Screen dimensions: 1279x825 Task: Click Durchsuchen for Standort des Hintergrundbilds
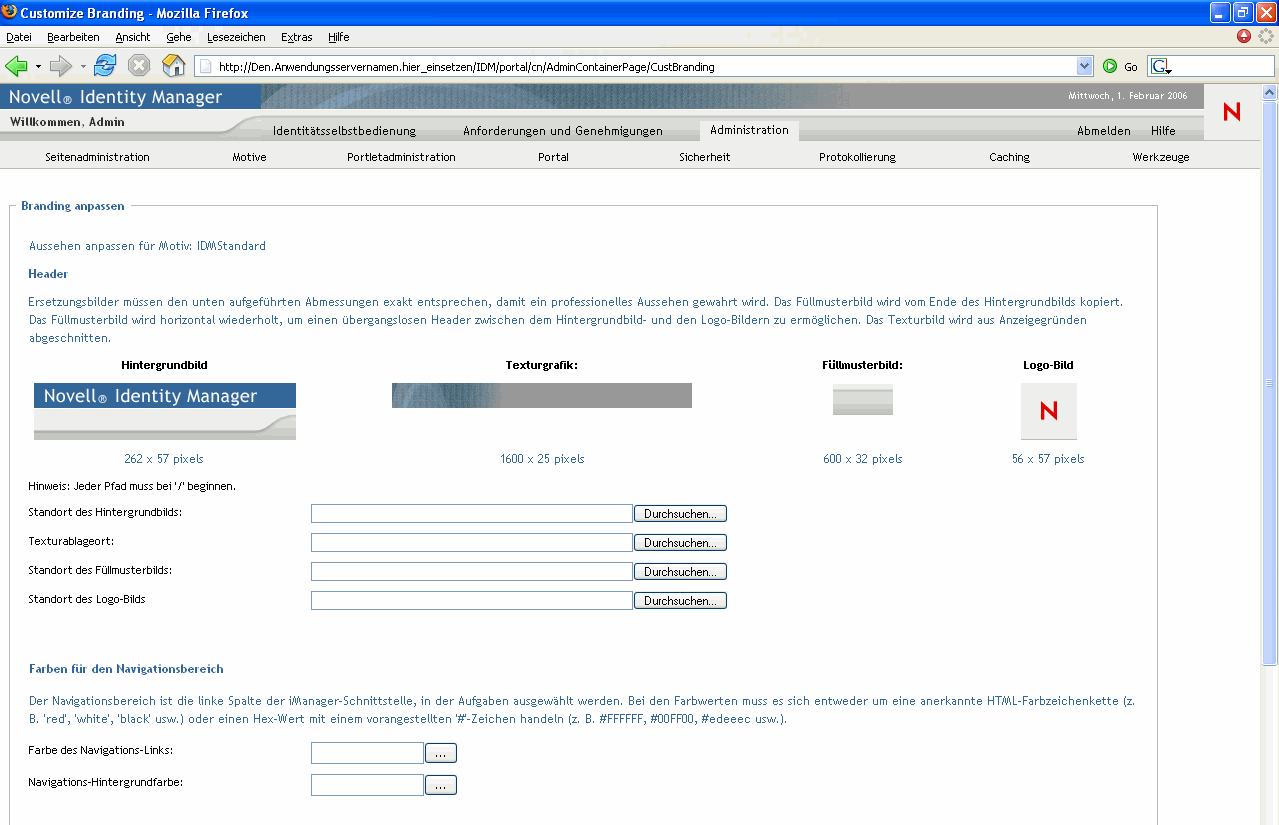click(x=680, y=514)
